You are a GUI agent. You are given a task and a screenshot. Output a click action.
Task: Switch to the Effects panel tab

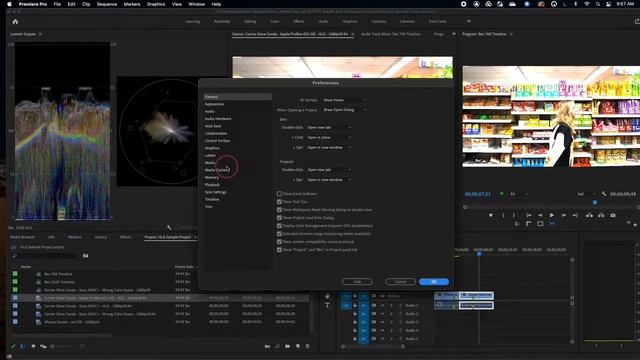[125, 237]
